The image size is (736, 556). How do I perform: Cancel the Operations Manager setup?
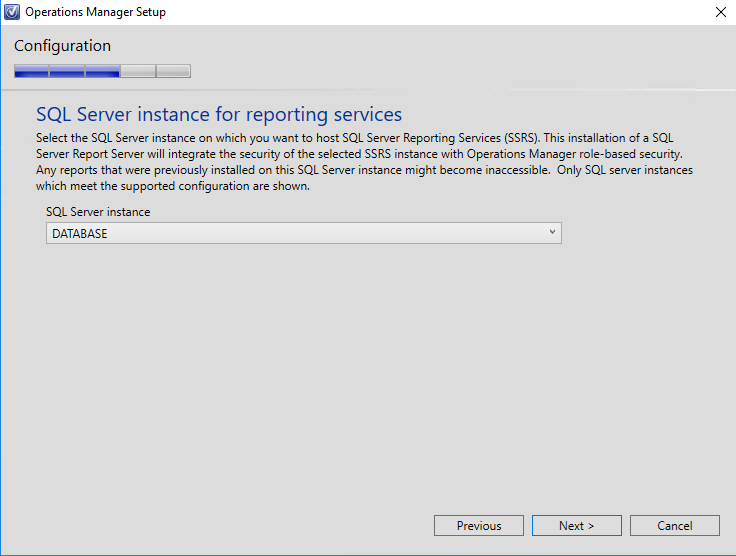click(x=675, y=526)
